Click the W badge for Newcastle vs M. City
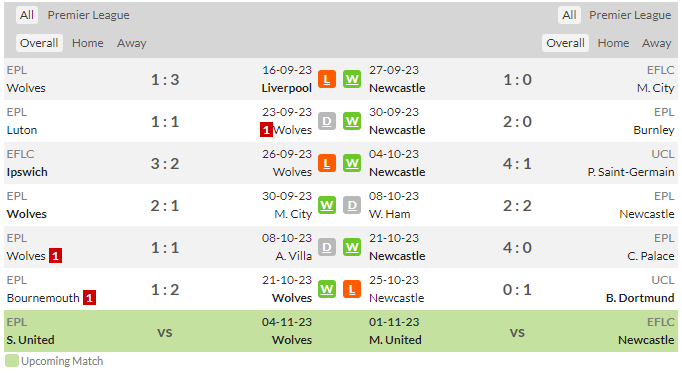682x389 pixels. click(x=352, y=80)
